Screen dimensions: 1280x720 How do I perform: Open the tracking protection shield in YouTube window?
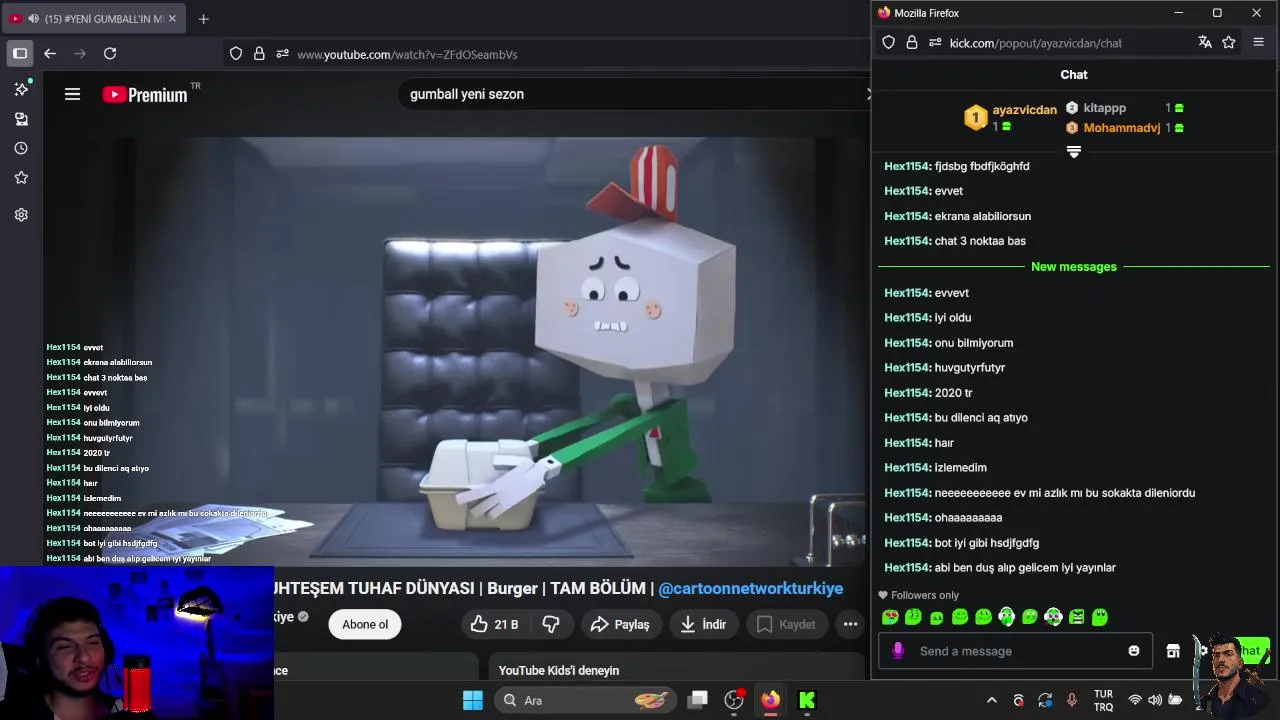tap(236, 54)
